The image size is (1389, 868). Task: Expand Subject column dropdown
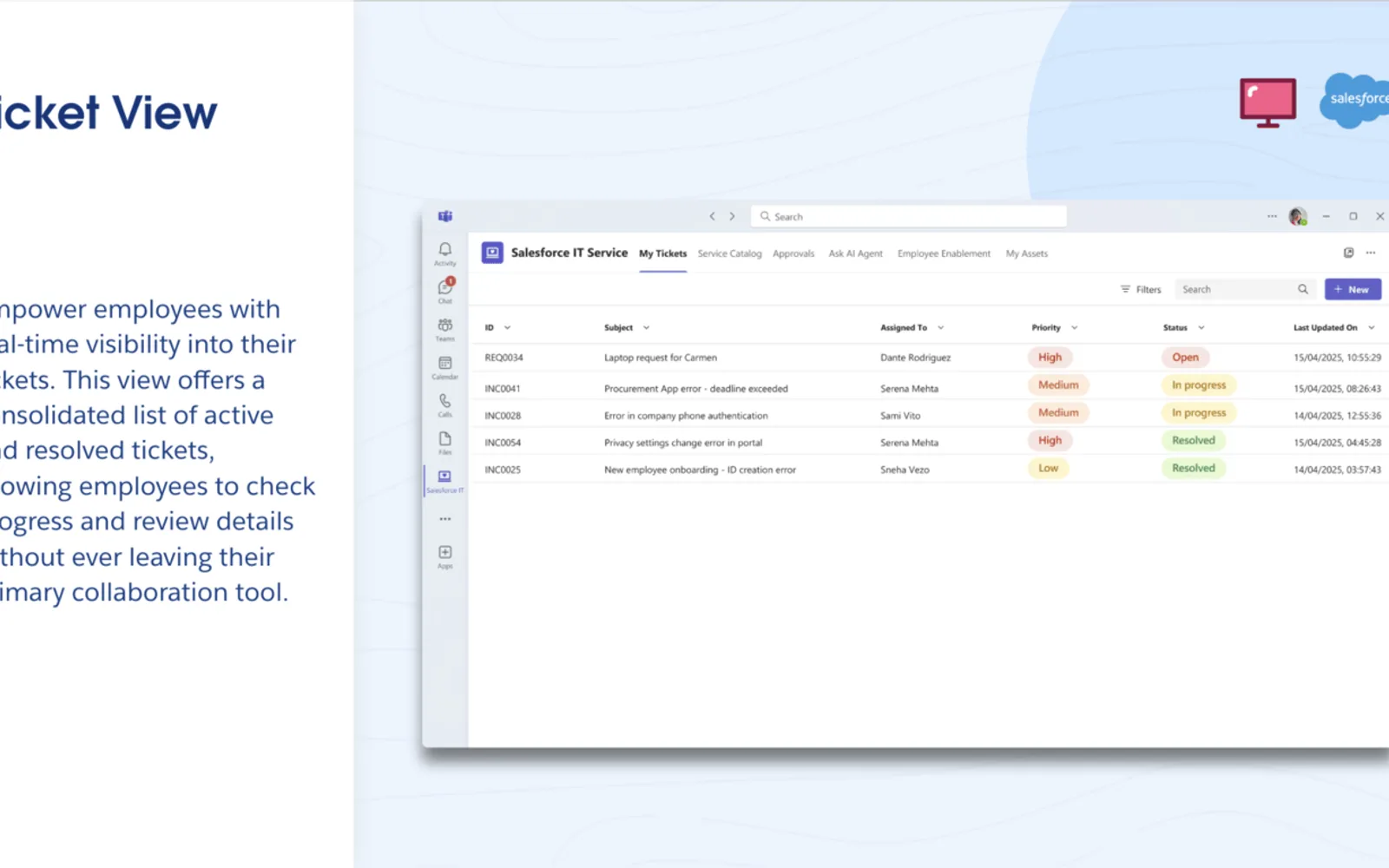(646, 327)
